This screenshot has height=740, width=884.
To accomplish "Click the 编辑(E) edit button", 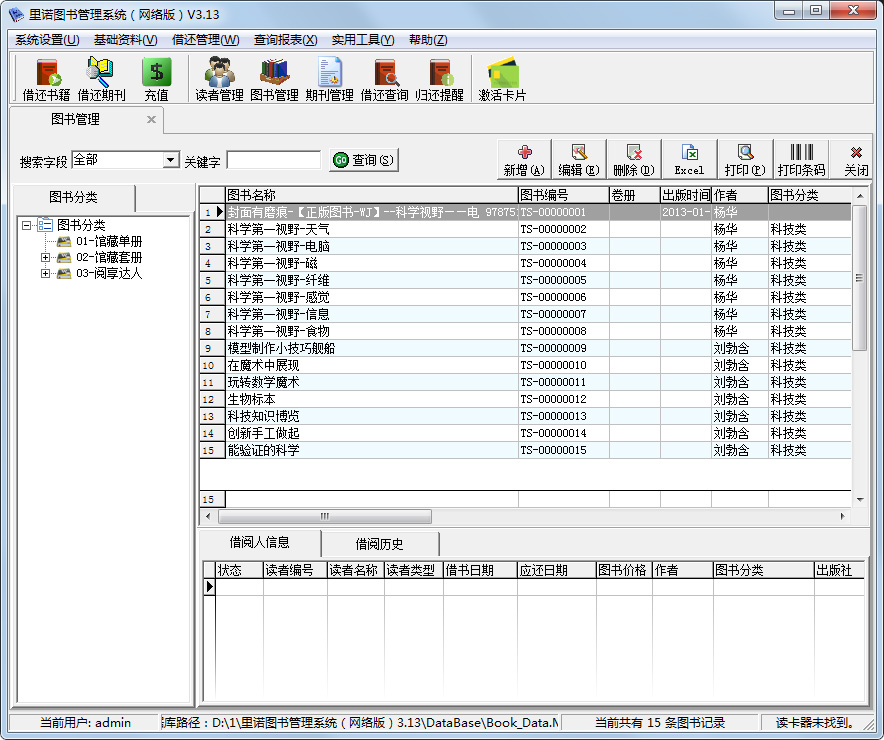I will pyautogui.click(x=579, y=159).
